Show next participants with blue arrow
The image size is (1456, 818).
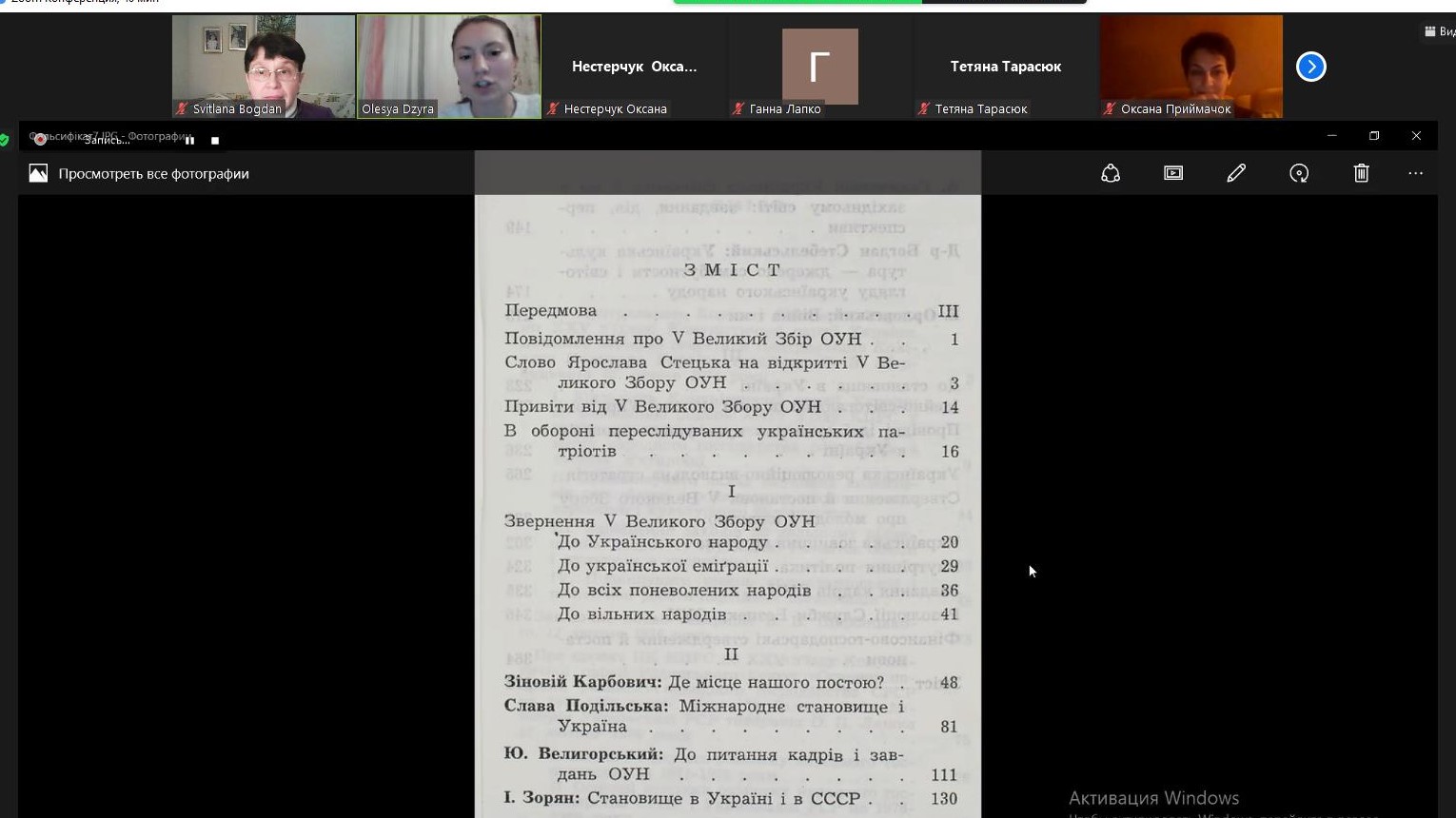click(1310, 67)
